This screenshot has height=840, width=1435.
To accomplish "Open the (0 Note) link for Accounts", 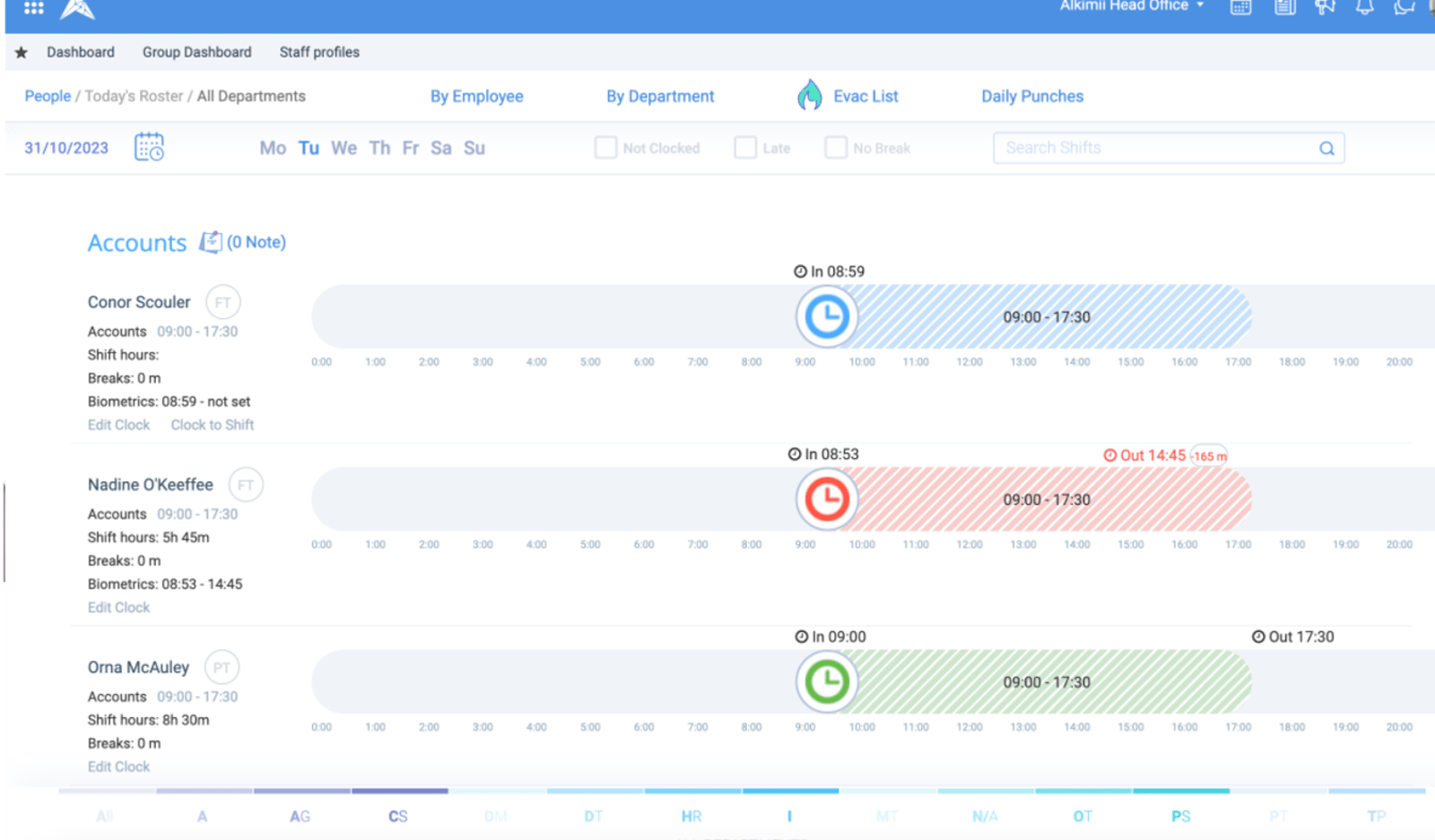I will coord(257,242).
